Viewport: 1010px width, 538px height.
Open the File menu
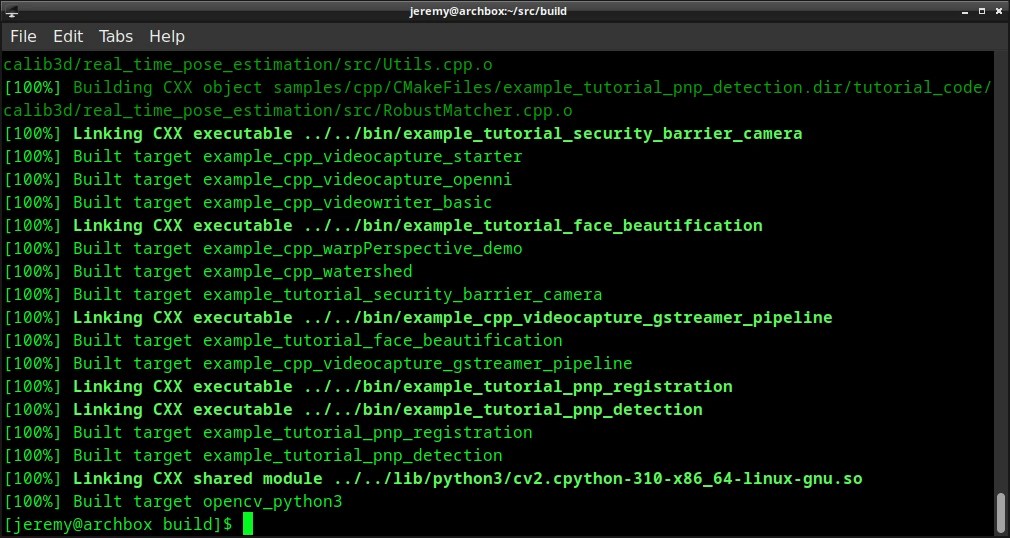(x=23, y=37)
